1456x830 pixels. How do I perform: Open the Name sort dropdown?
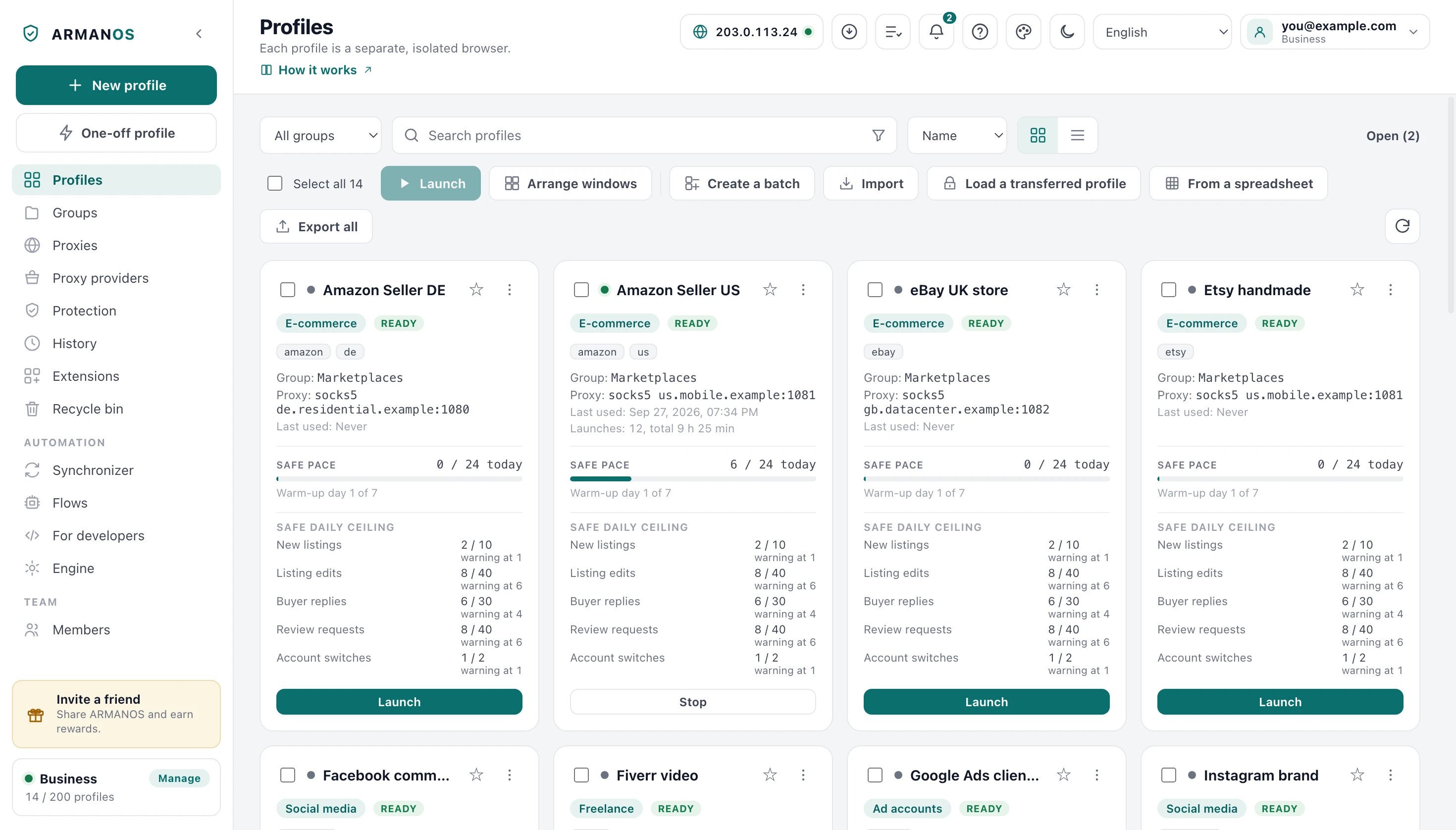click(x=957, y=135)
